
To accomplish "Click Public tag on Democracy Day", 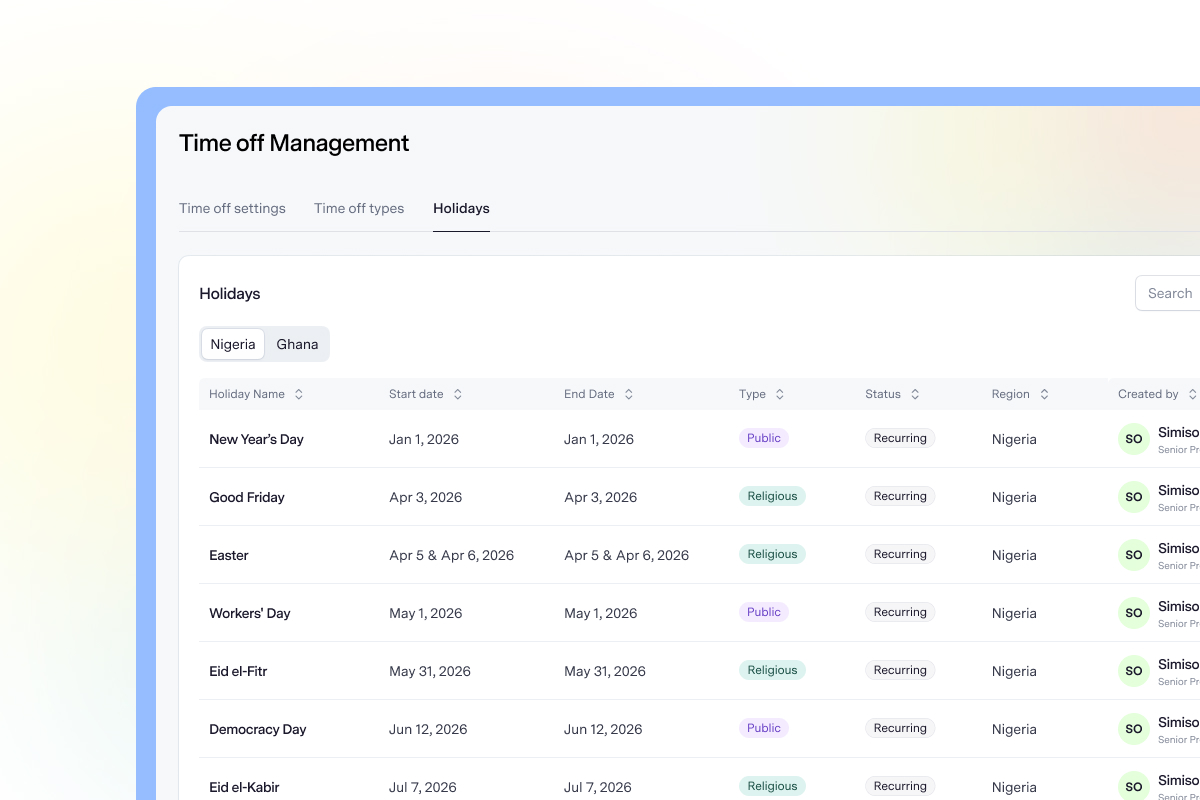I will coord(764,728).
